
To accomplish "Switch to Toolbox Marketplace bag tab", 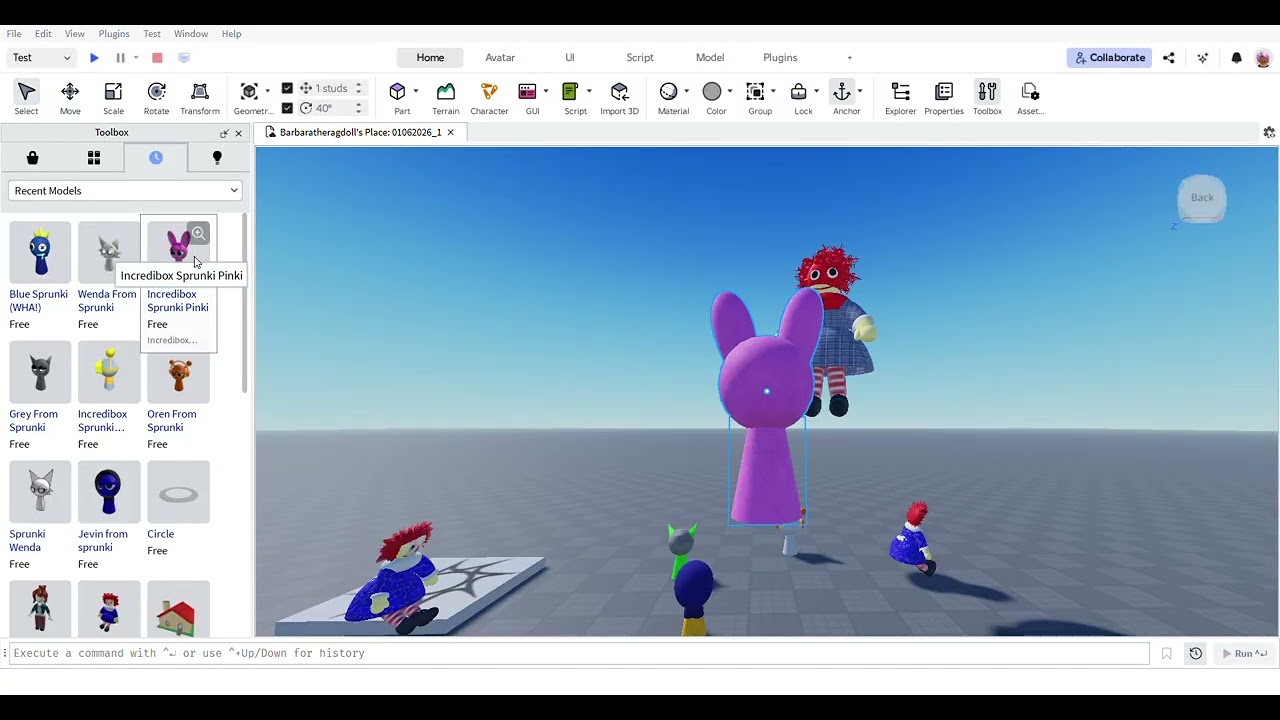I will coord(32,157).
